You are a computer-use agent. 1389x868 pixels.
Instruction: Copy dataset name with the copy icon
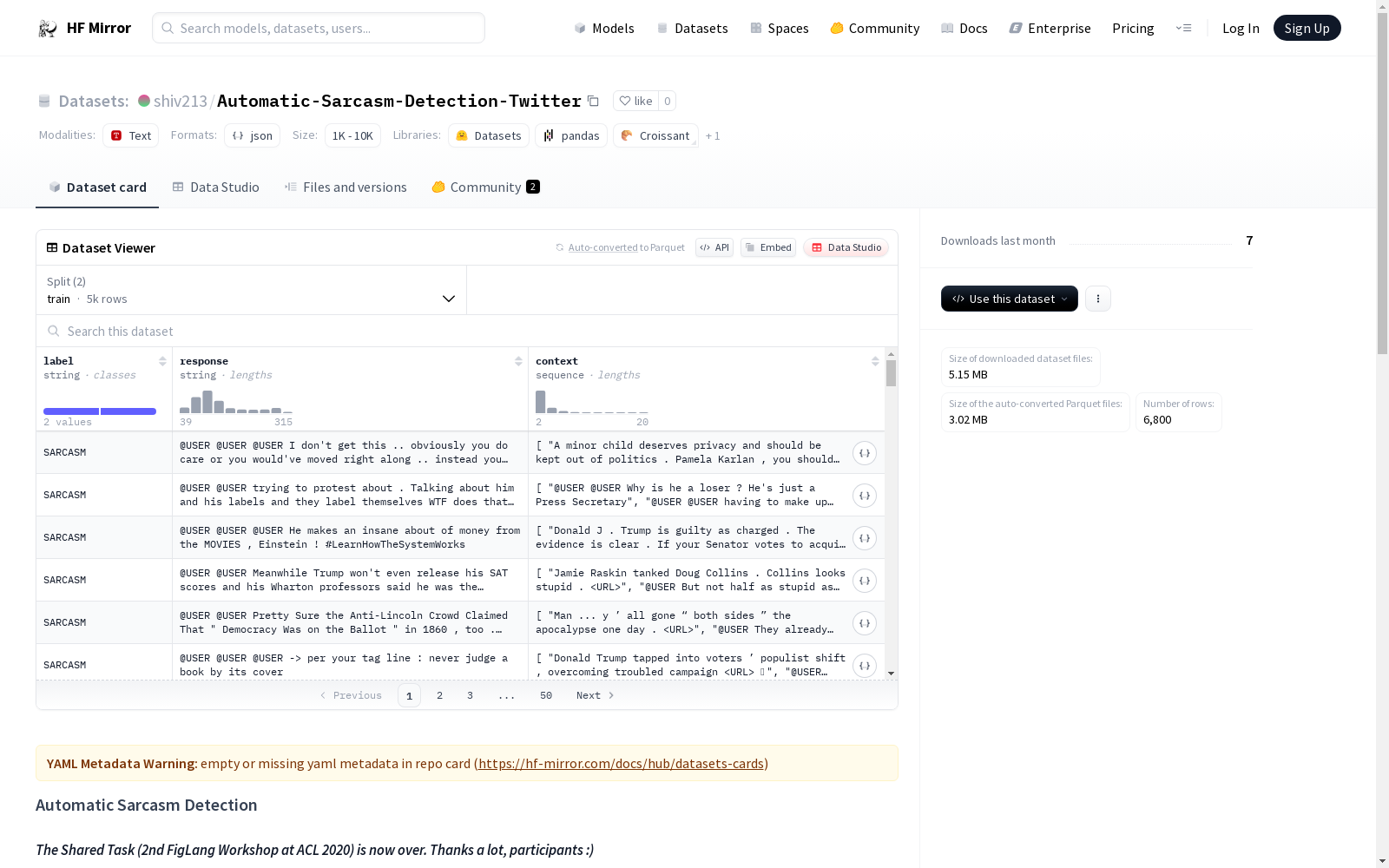coord(593,101)
